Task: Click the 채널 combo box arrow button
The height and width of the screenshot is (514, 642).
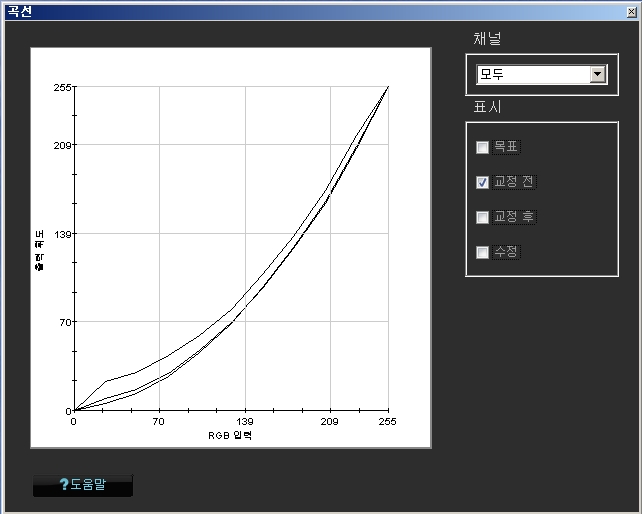Action: (598, 74)
